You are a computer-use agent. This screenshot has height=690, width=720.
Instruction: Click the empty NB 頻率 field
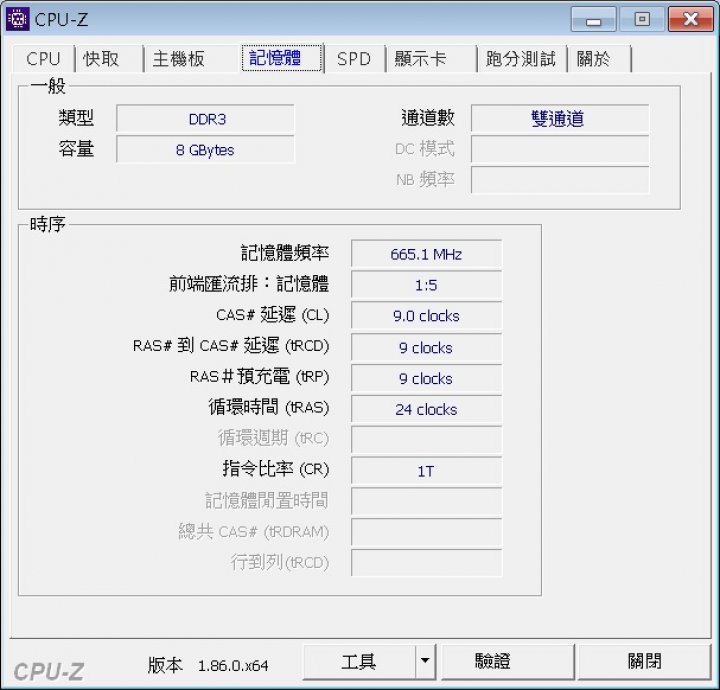click(560, 180)
